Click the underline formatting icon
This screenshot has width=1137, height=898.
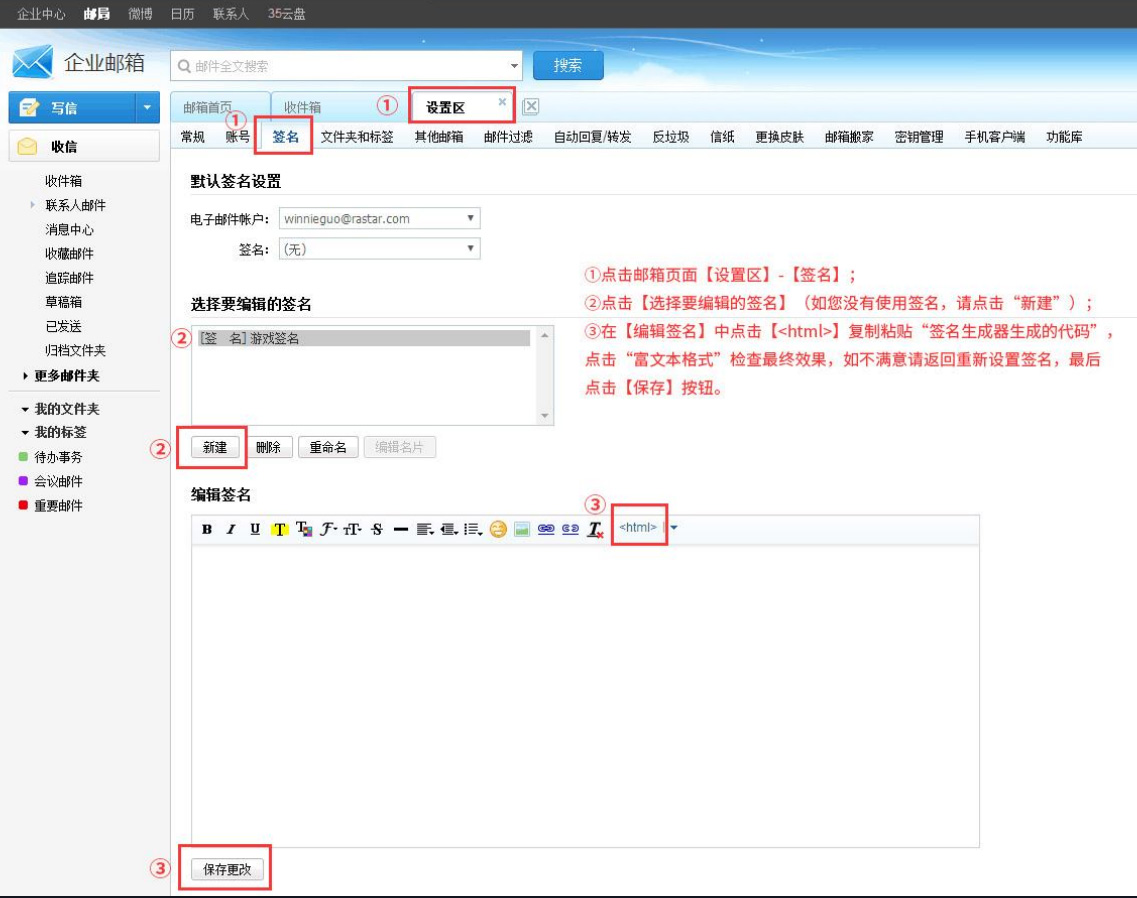tap(255, 529)
